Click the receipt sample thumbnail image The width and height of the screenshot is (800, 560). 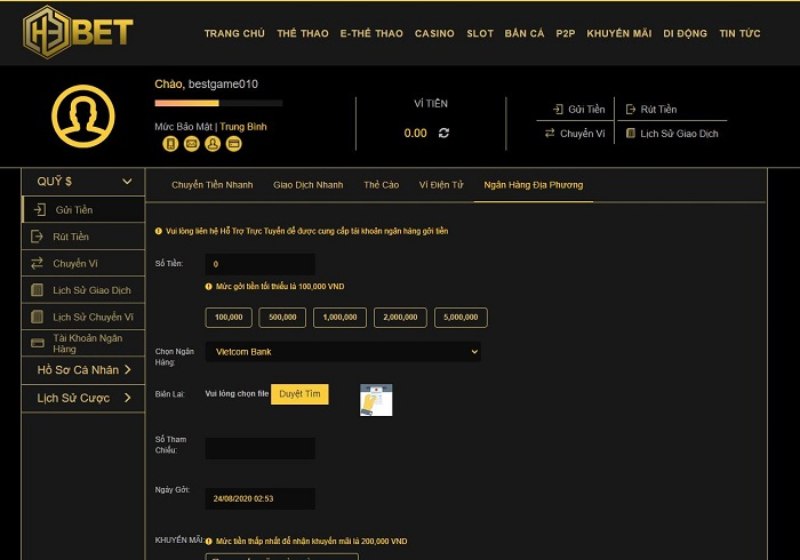pos(376,400)
